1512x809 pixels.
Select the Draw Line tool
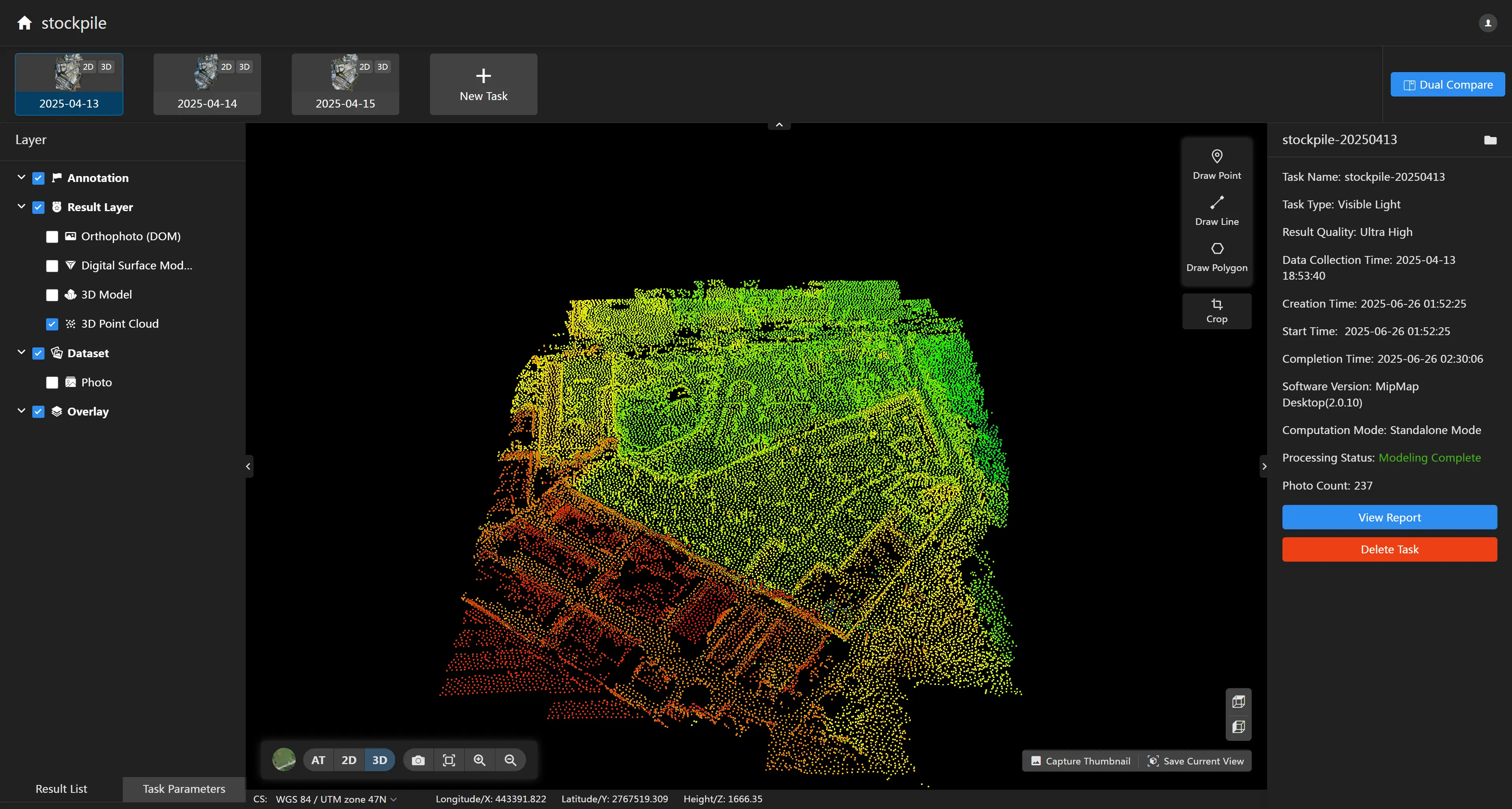pyautogui.click(x=1216, y=210)
